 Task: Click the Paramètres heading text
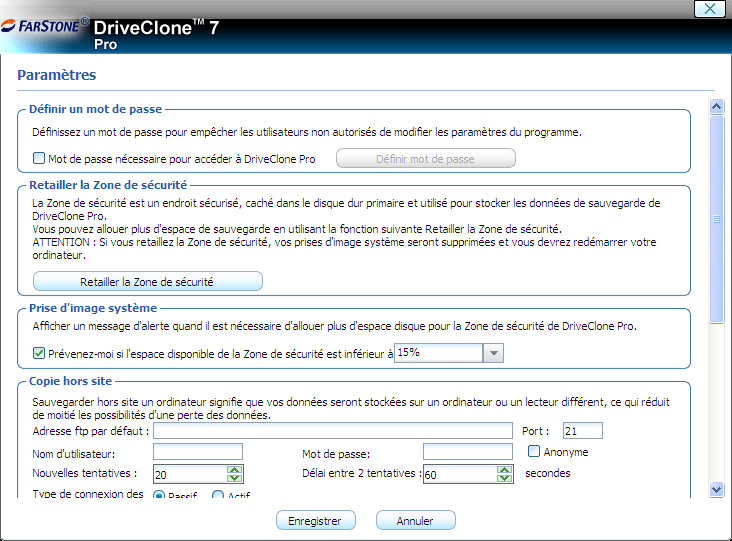pos(57,75)
